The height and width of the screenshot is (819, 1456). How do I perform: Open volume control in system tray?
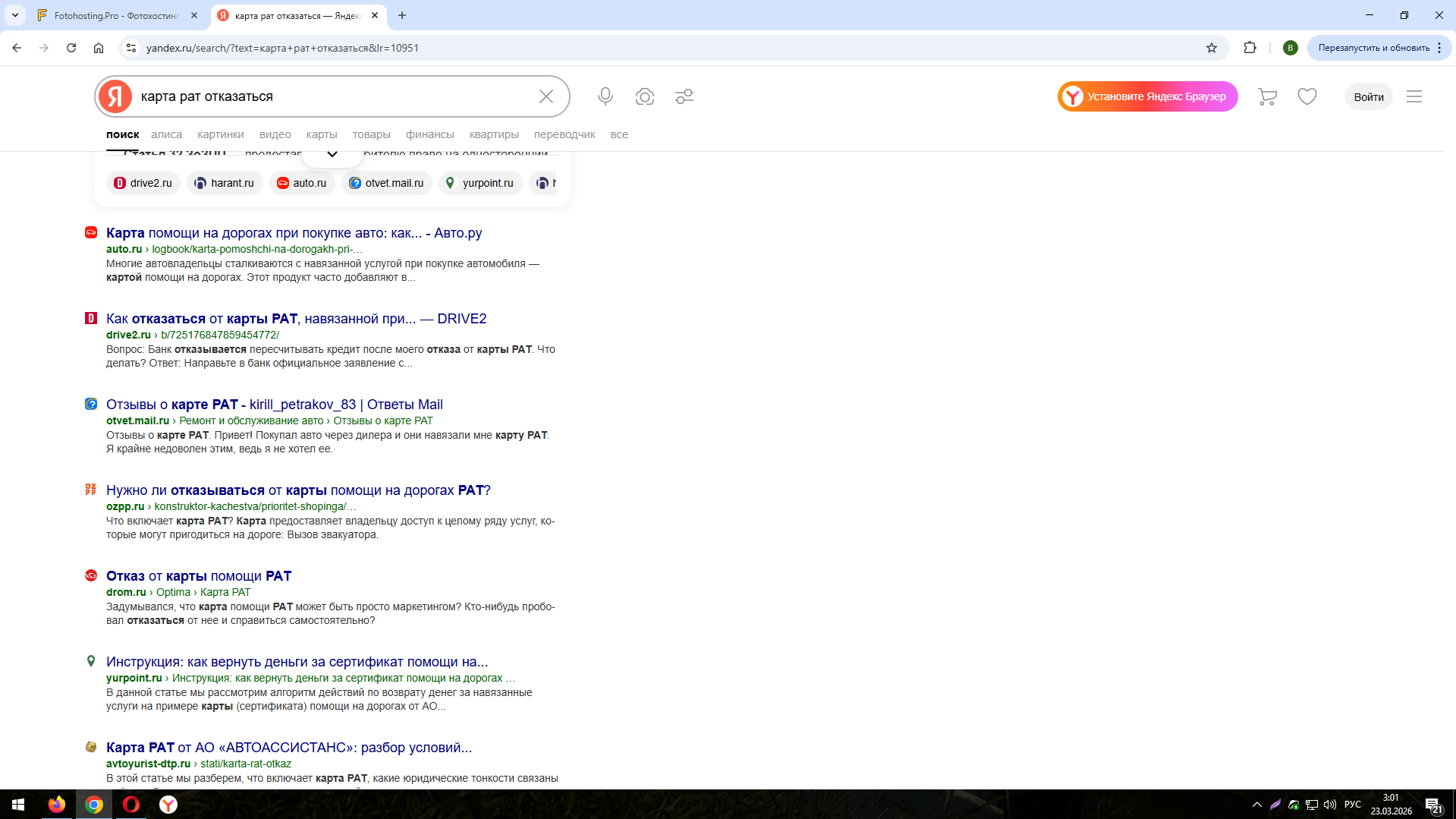[x=1330, y=805]
